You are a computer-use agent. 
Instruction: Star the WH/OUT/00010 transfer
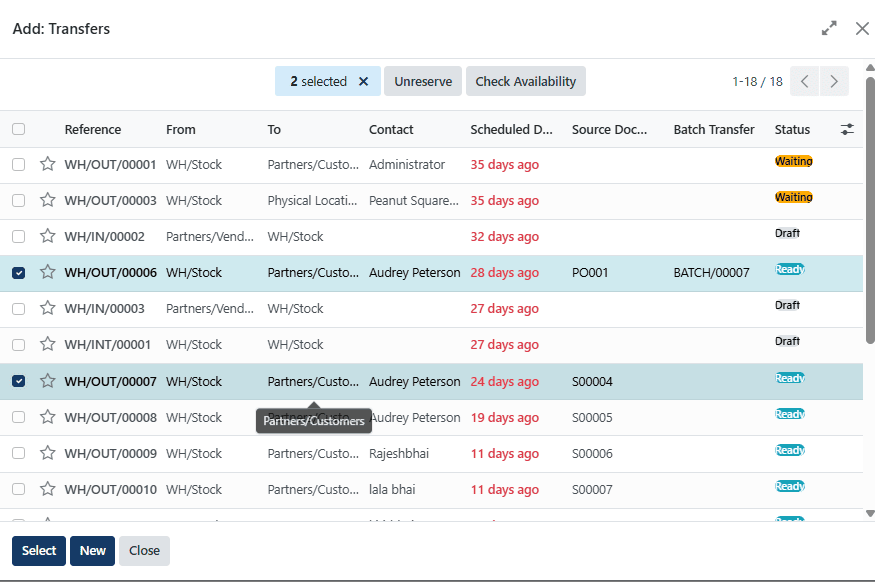coord(47,489)
